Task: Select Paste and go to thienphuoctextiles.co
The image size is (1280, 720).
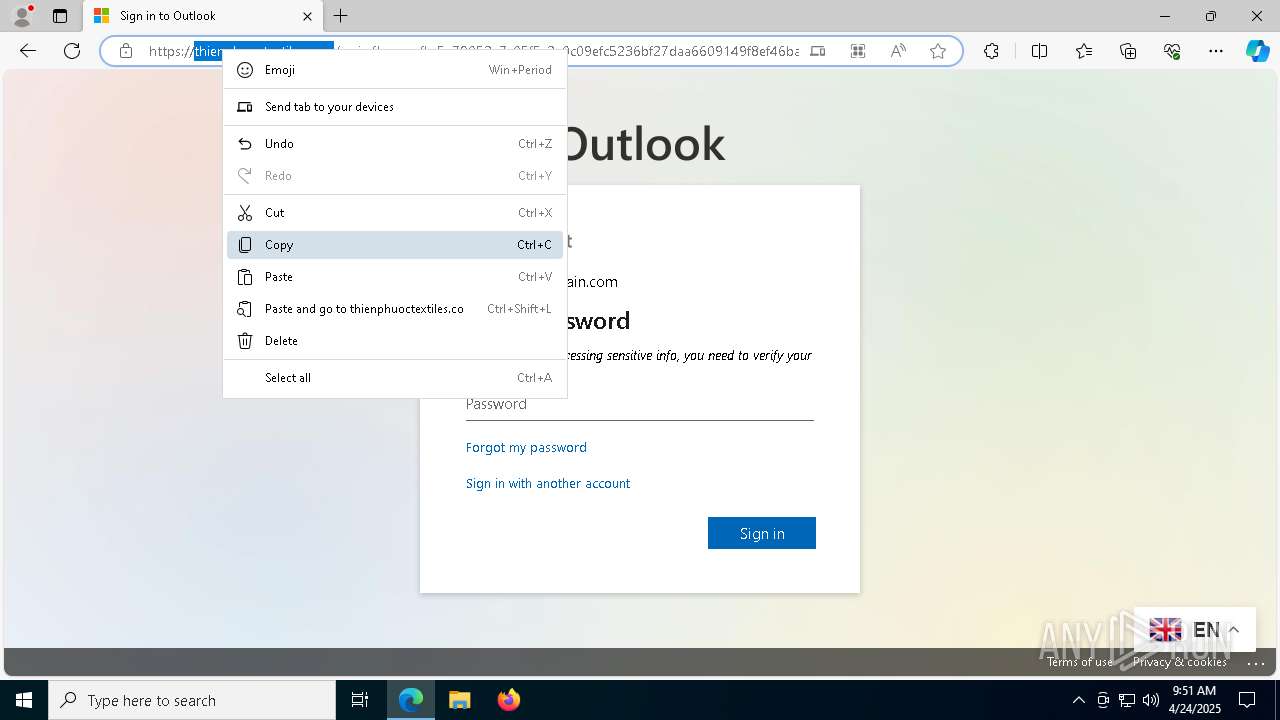Action: pyautogui.click(x=395, y=309)
